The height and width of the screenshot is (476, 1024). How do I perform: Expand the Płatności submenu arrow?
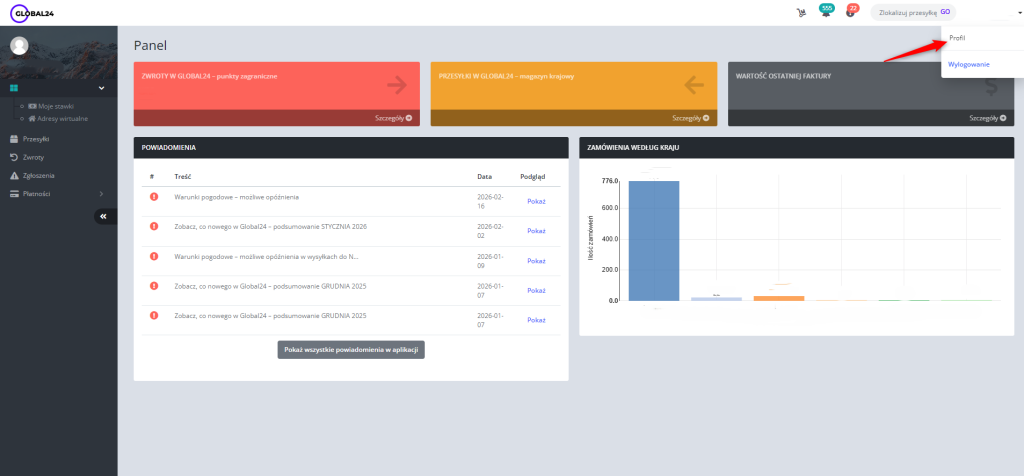[100, 193]
